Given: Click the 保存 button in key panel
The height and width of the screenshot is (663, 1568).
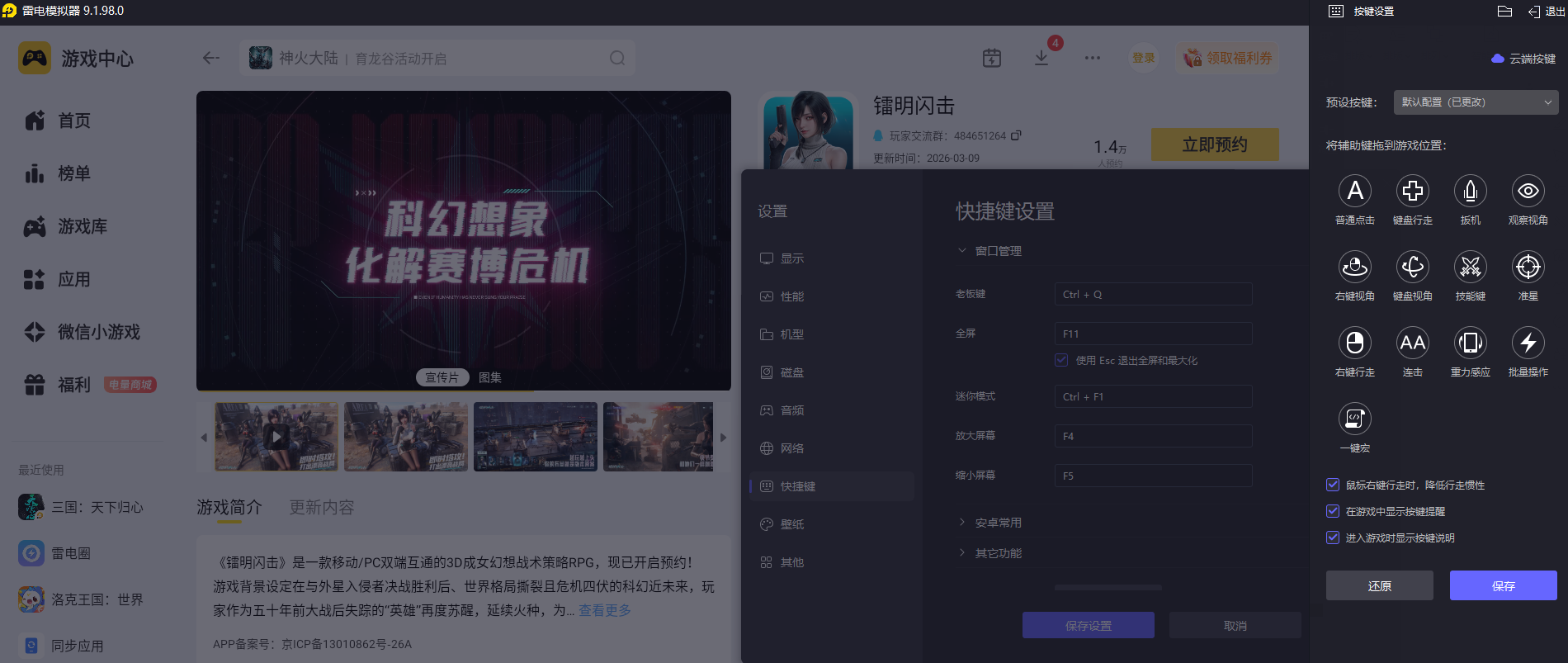Looking at the screenshot, I should pos(1503,585).
